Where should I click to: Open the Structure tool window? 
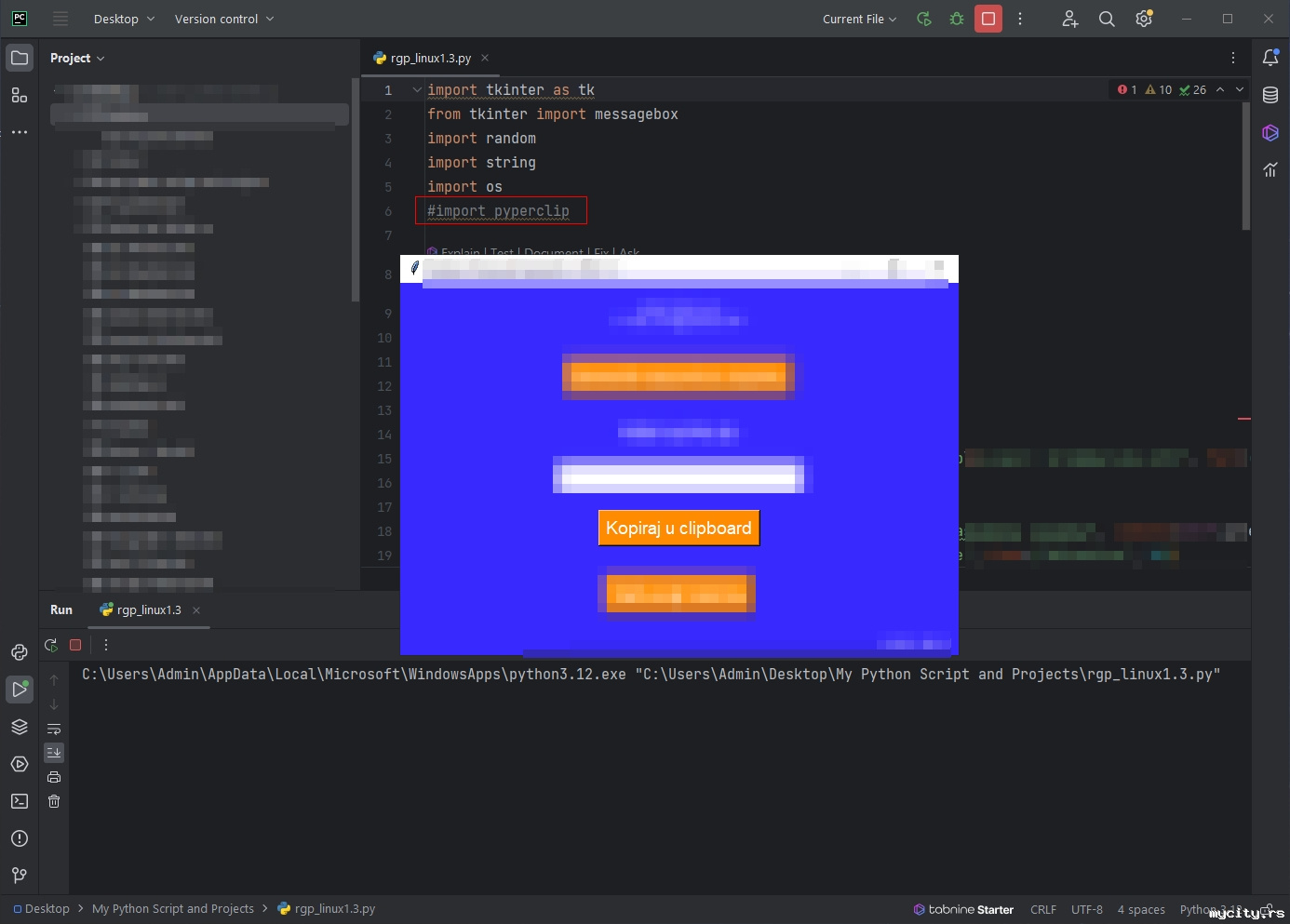(x=20, y=95)
